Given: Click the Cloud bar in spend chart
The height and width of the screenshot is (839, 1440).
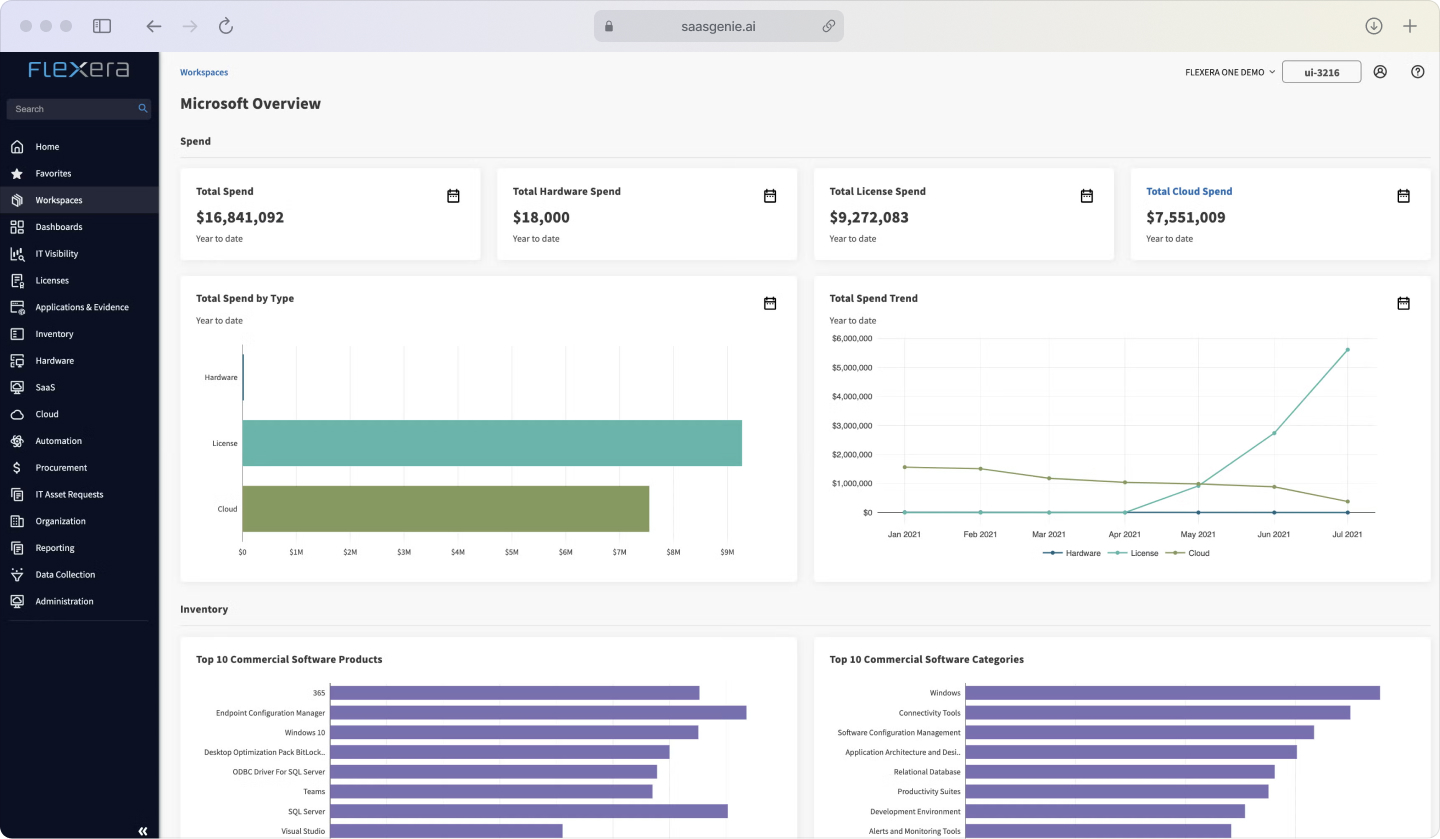Looking at the screenshot, I should click(x=446, y=509).
